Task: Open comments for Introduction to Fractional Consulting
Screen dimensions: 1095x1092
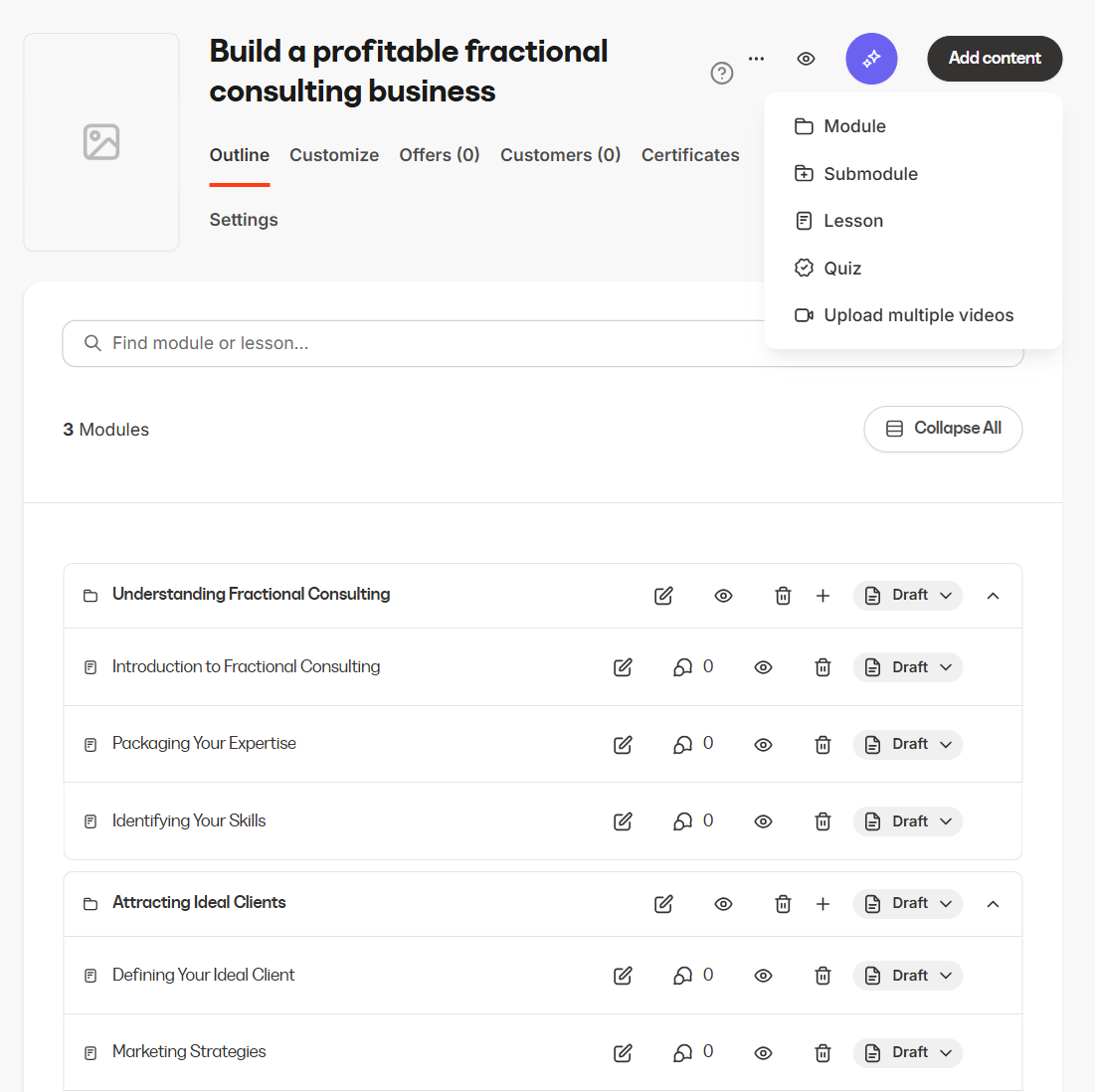Action: click(x=693, y=667)
